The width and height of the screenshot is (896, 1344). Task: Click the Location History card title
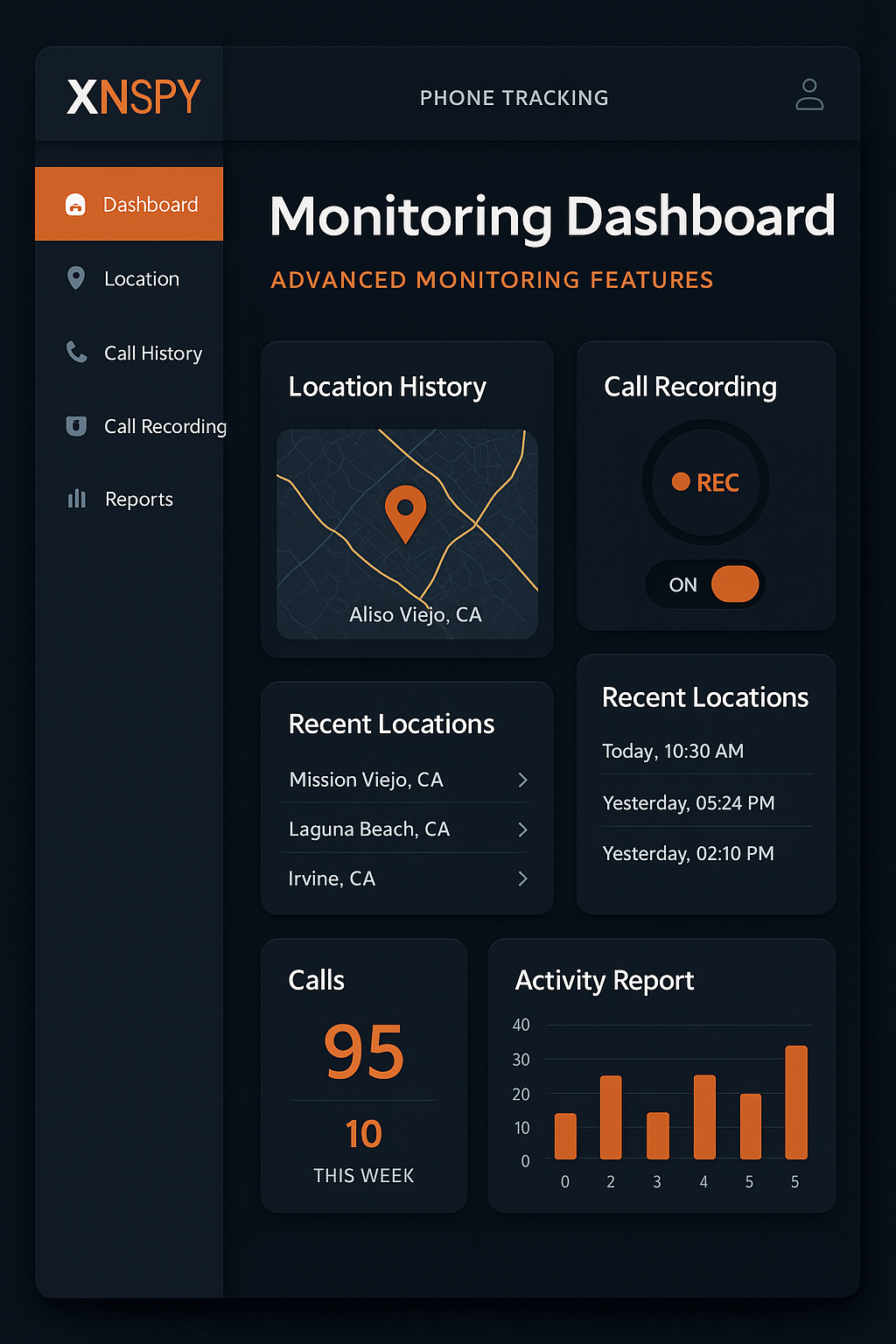[x=387, y=387]
